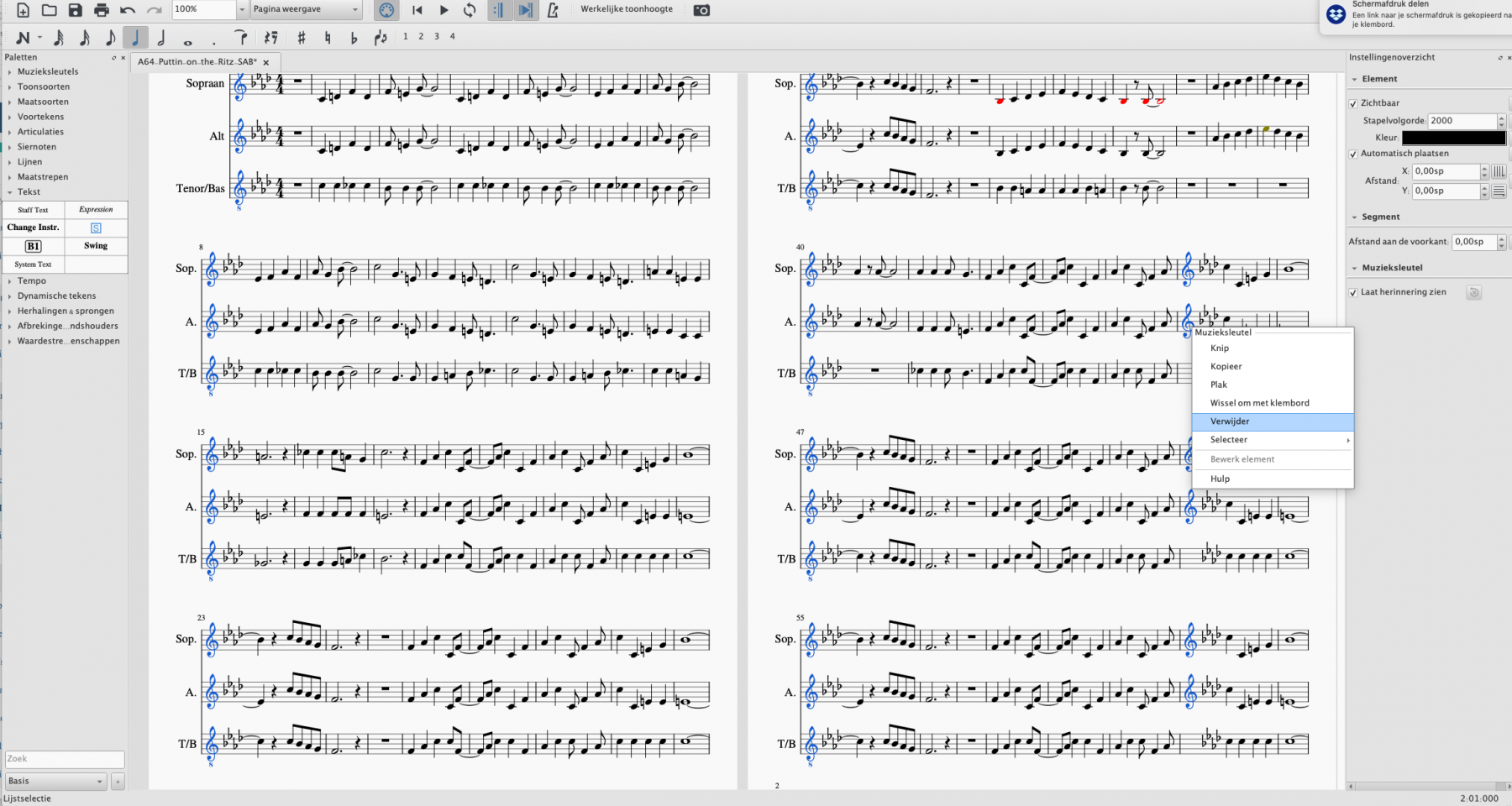Select the half note duration
The width and height of the screenshot is (1512, 806).
pyautogui.click(x=161, y=37)
